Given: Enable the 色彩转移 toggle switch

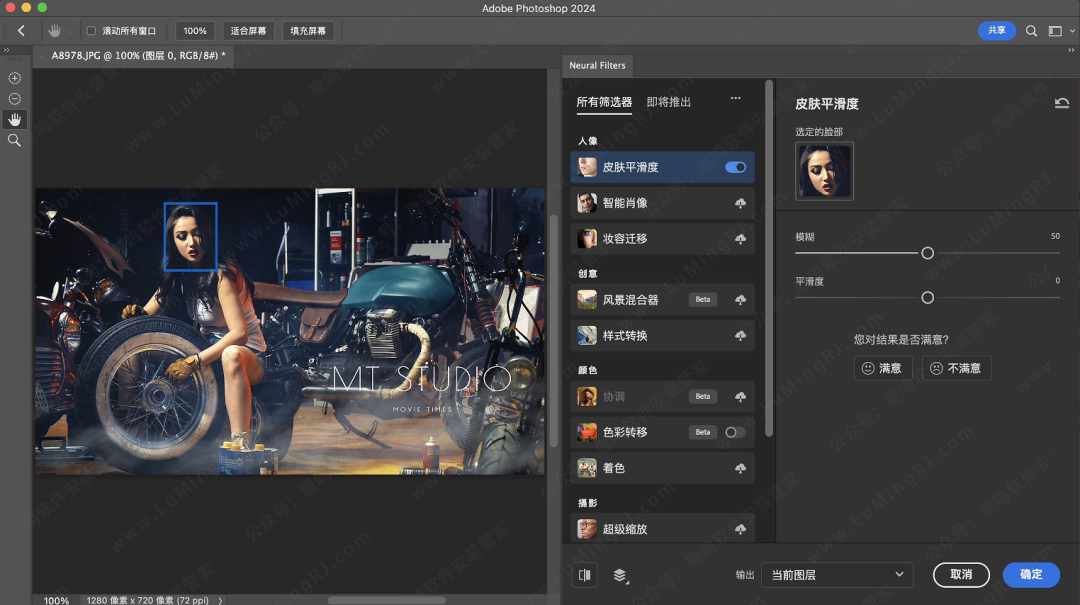Looking at the screenshot, I should 735,432.
